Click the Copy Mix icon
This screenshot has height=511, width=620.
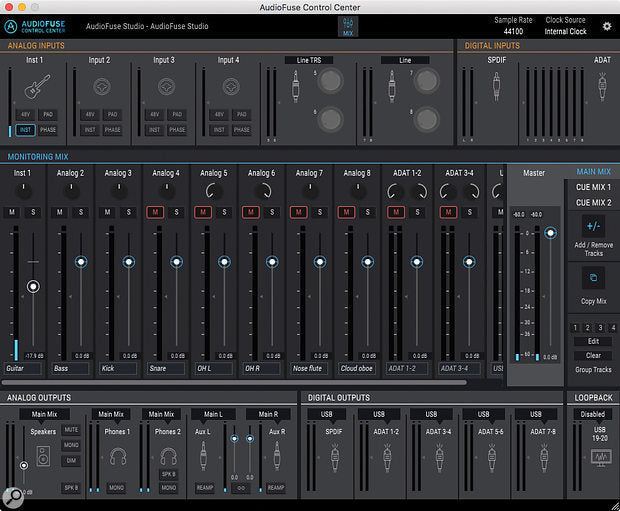pos(594,278)
